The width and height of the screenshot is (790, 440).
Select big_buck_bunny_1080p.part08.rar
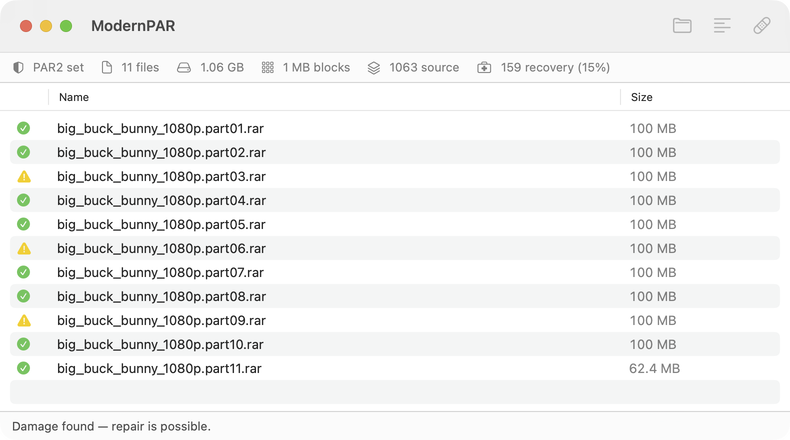[x=395, y=296]
